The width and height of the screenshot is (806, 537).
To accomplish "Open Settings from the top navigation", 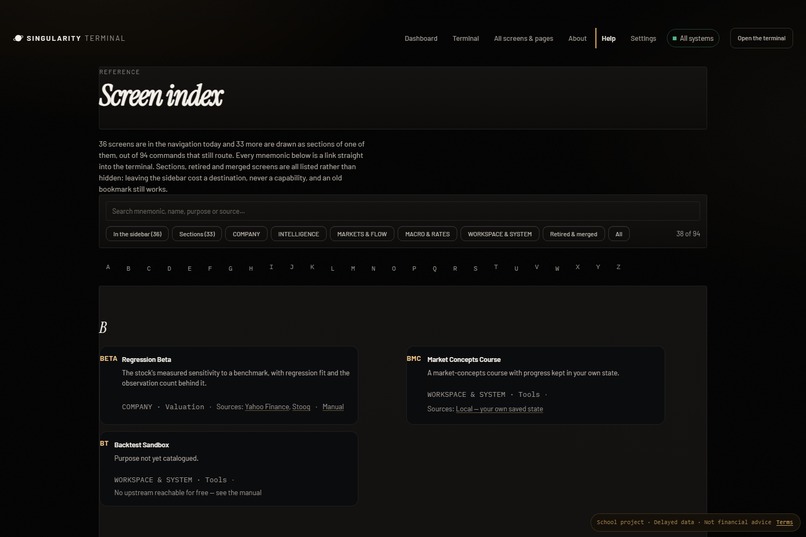I will [x=643, y=39].
